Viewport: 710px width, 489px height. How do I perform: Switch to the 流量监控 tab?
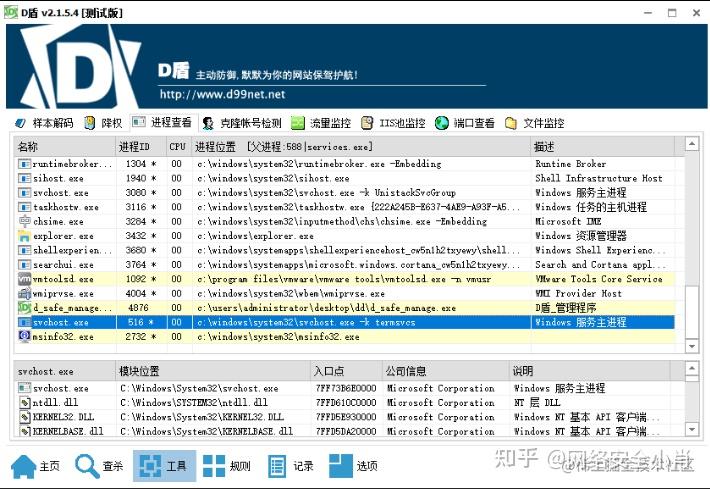[321, 123]
